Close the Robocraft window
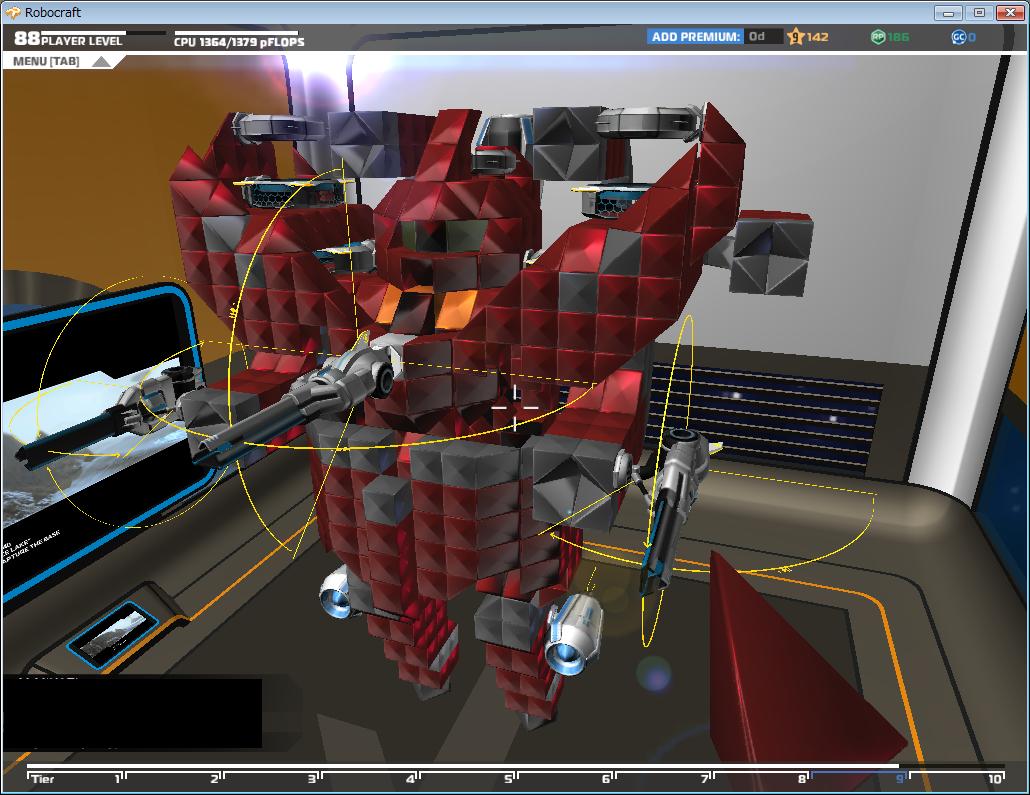1030x795 pixels. 1010,12
